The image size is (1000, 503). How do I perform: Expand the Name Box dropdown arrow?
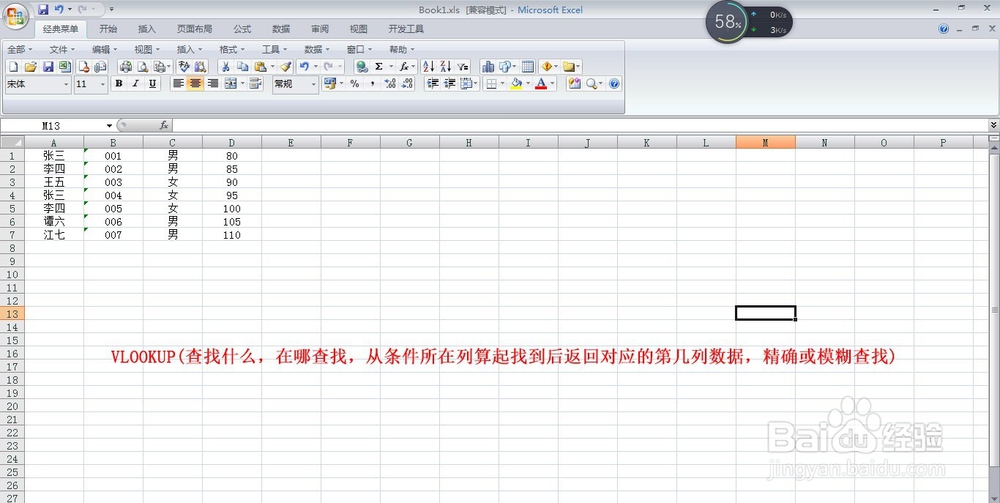[x=110, y=126]
